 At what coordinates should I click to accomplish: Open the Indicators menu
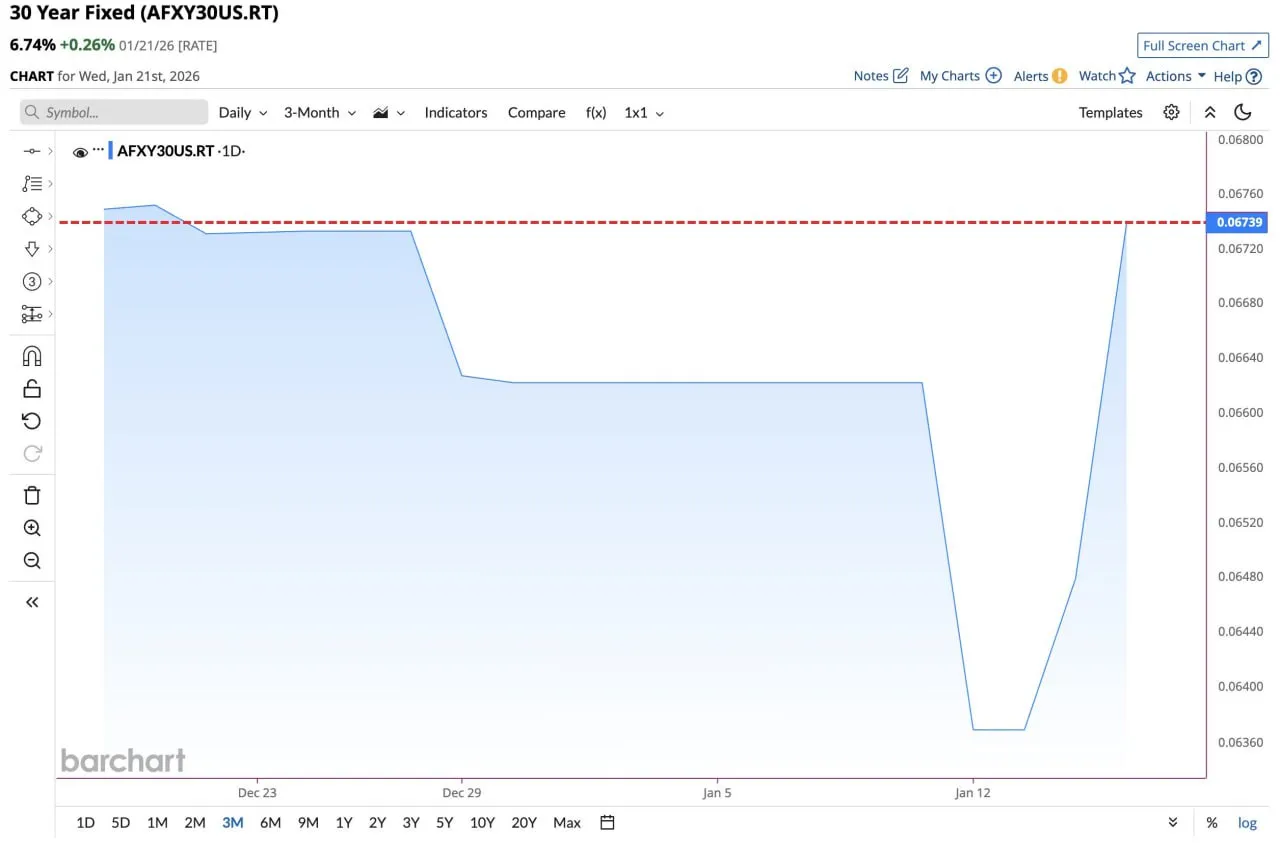tap(456, 113)
